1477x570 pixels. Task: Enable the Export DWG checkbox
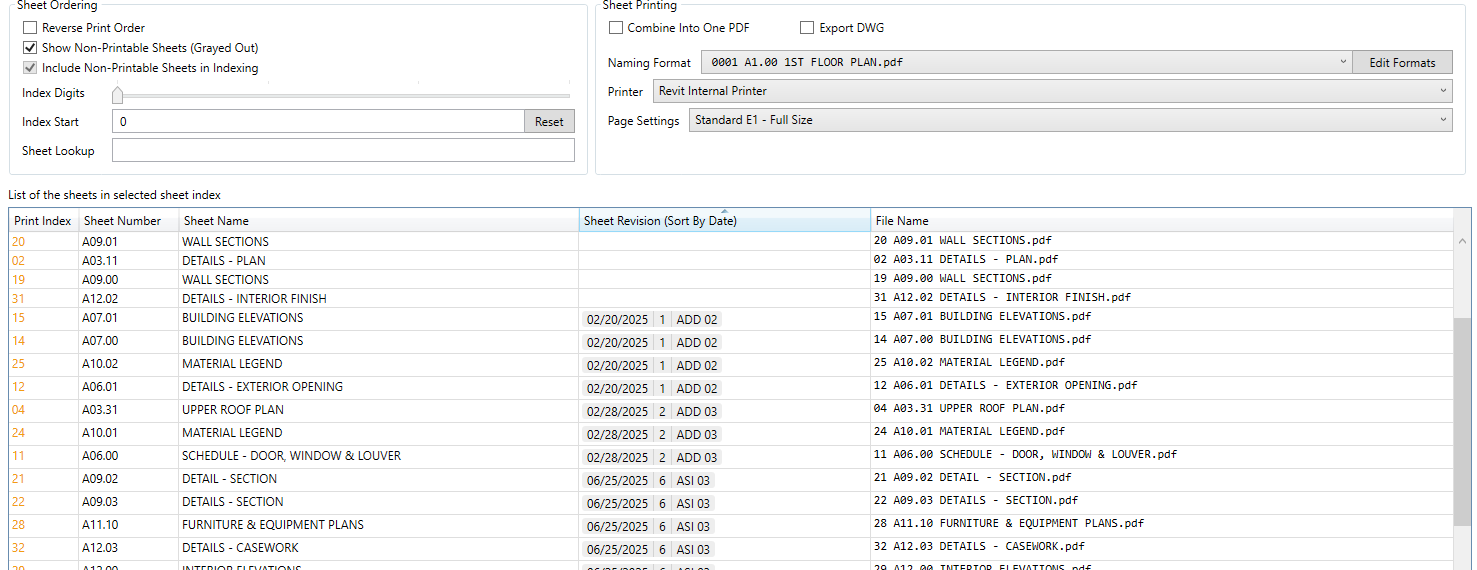click(x=807, y=28)
